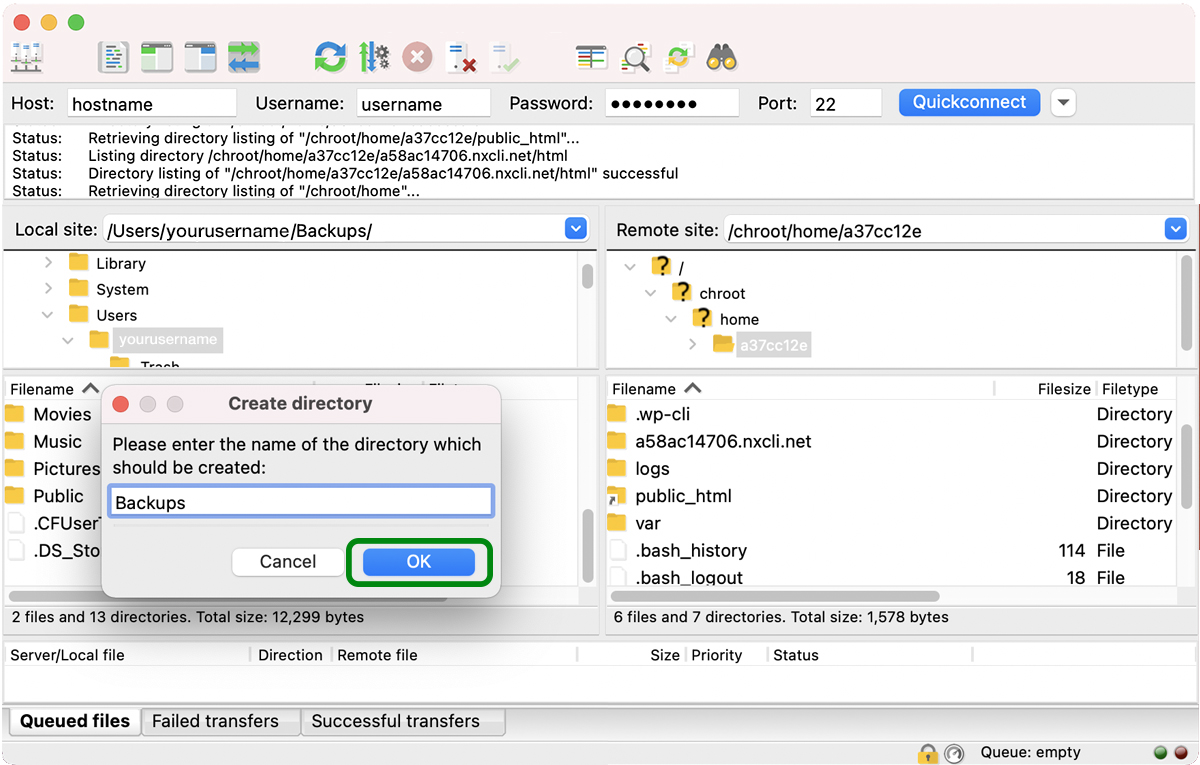The image size is (1200, 765).
Task: Click the Remote site path text field
Action: pos(945,230)
